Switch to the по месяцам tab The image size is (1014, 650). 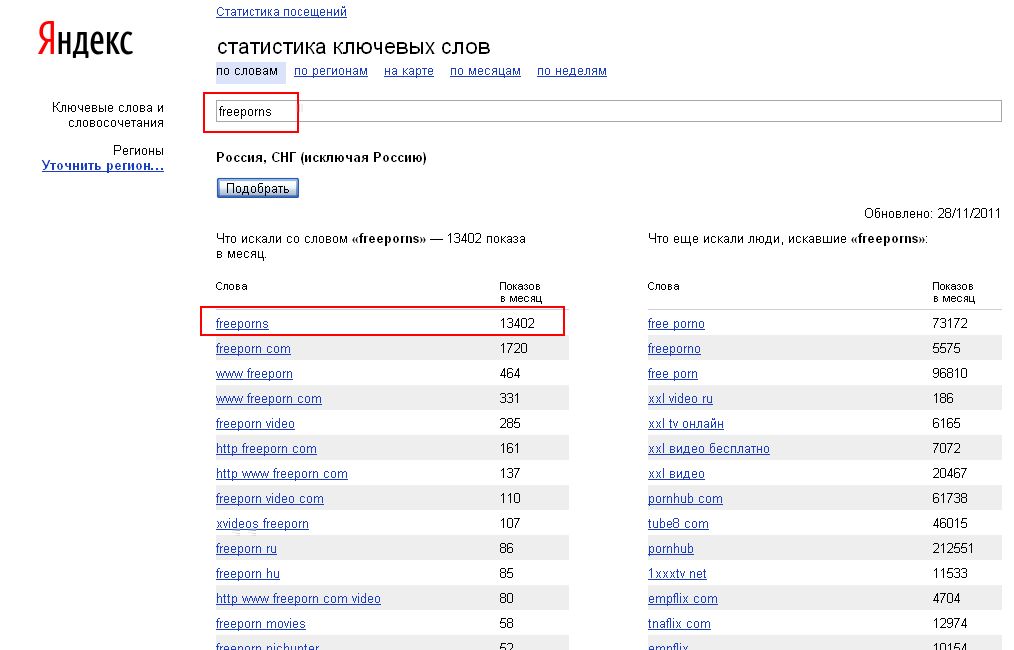[486, 71]
